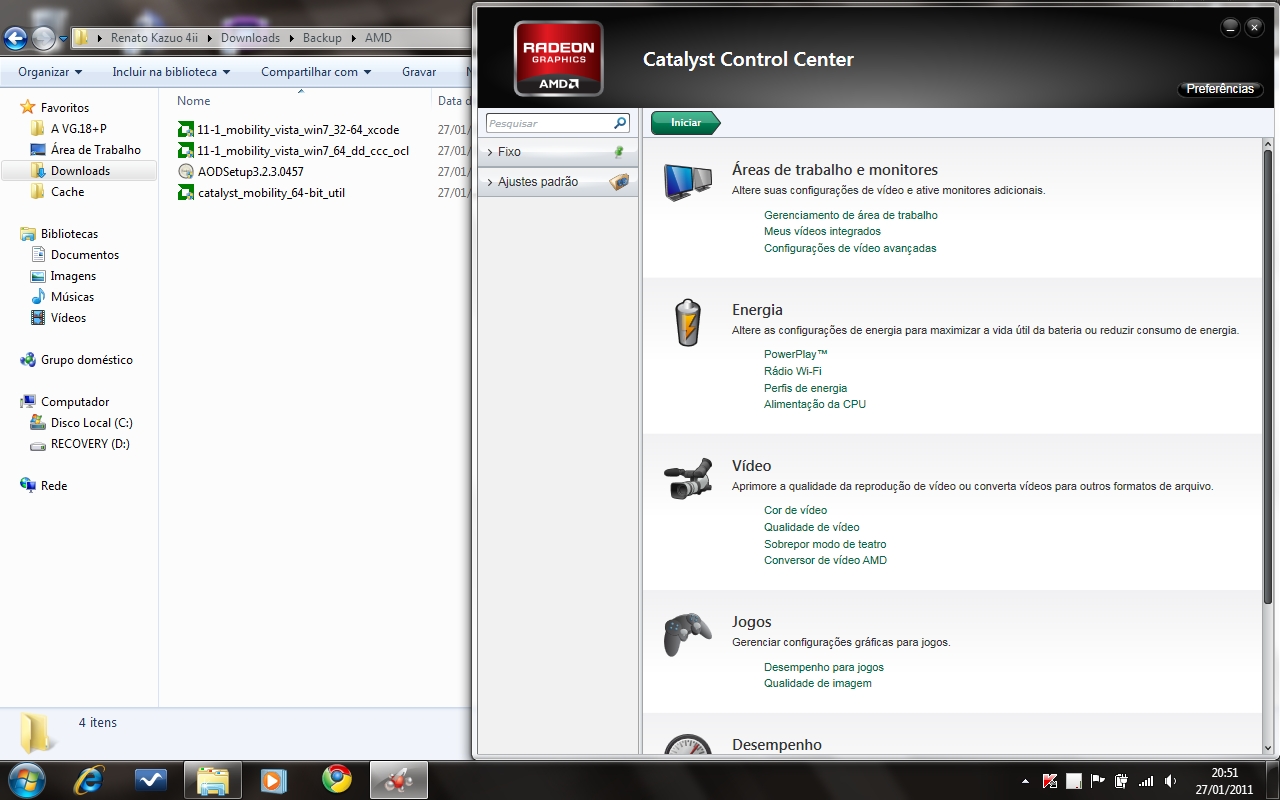This screenshot has width=1280, height=800.
Task: Click the Gravar toolbar button in Explorer
Action: coord(419,72)
